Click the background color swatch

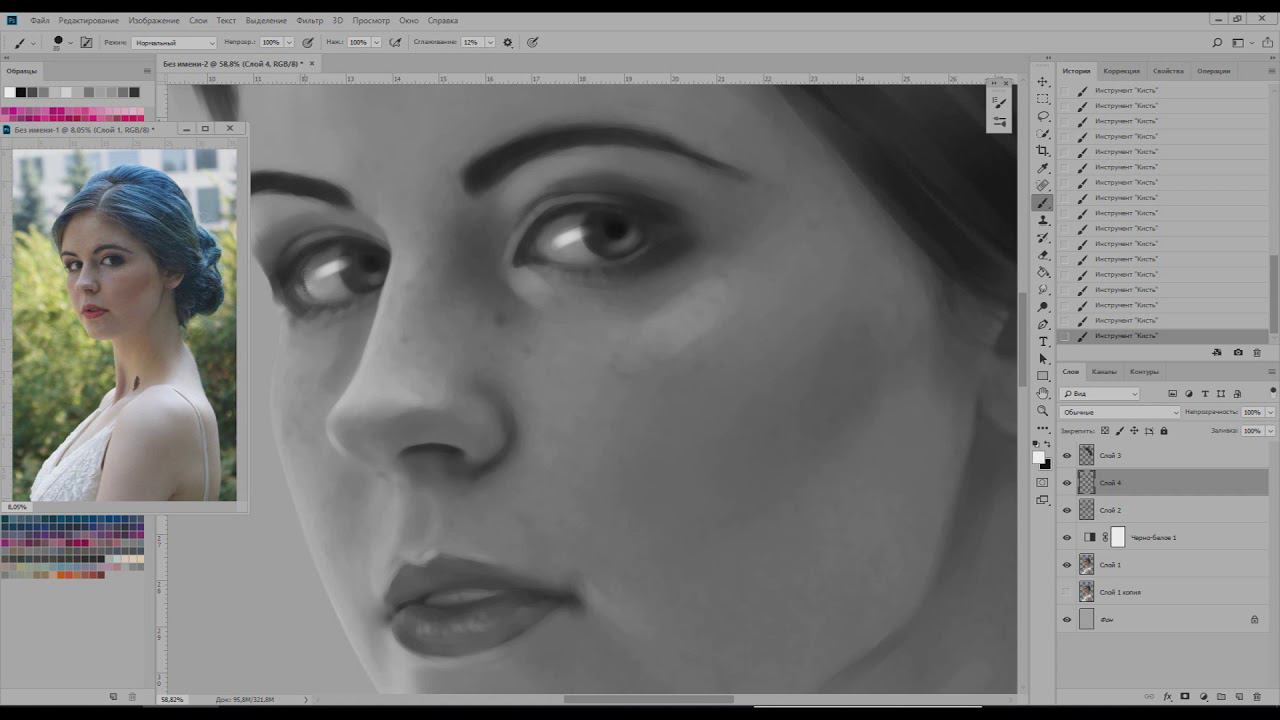point(1047,465)
